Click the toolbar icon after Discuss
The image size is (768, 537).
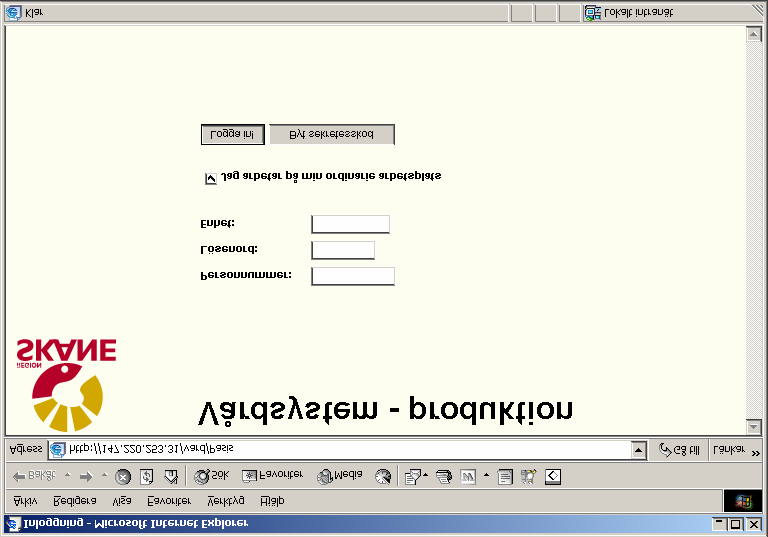(528, 477)
